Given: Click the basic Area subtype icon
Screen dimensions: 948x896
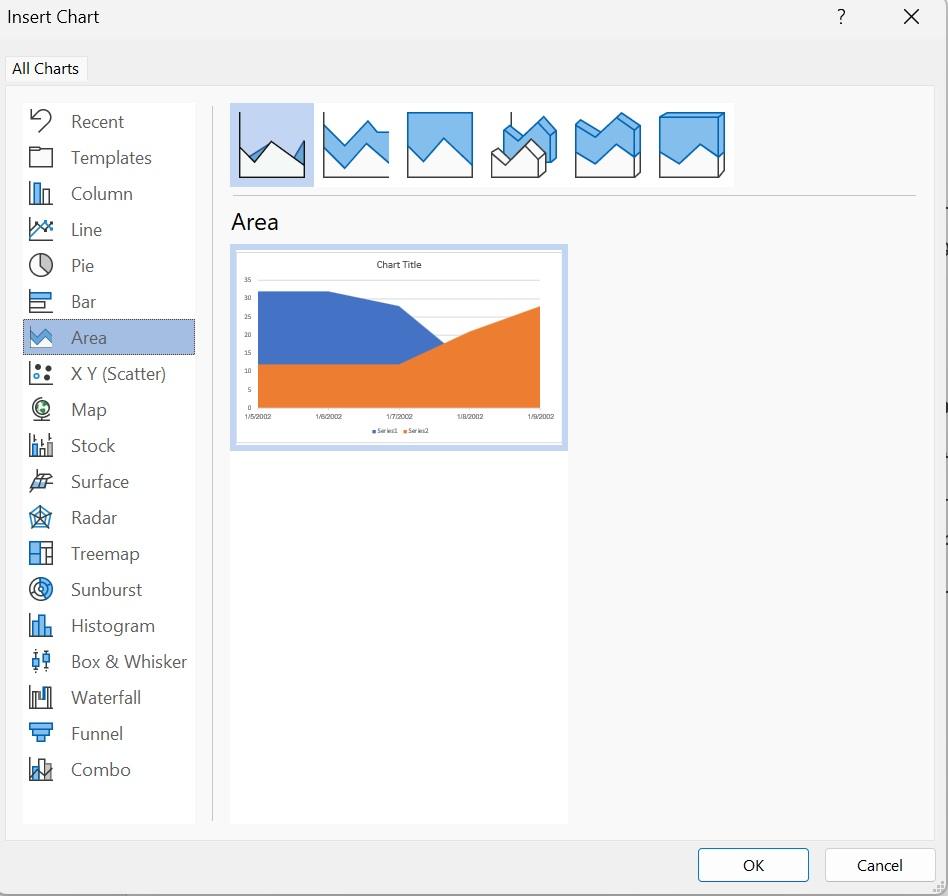Looking at the screenshot, I should point(272,145).
